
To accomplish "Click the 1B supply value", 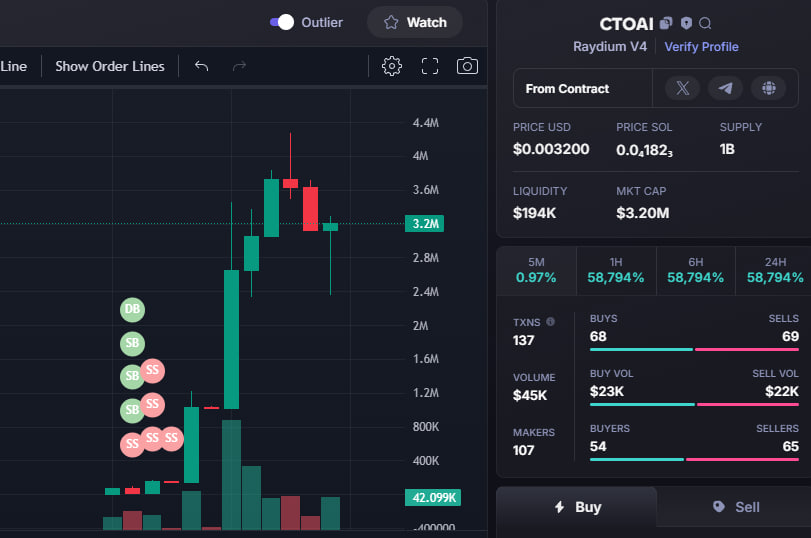I will (727, 149).
